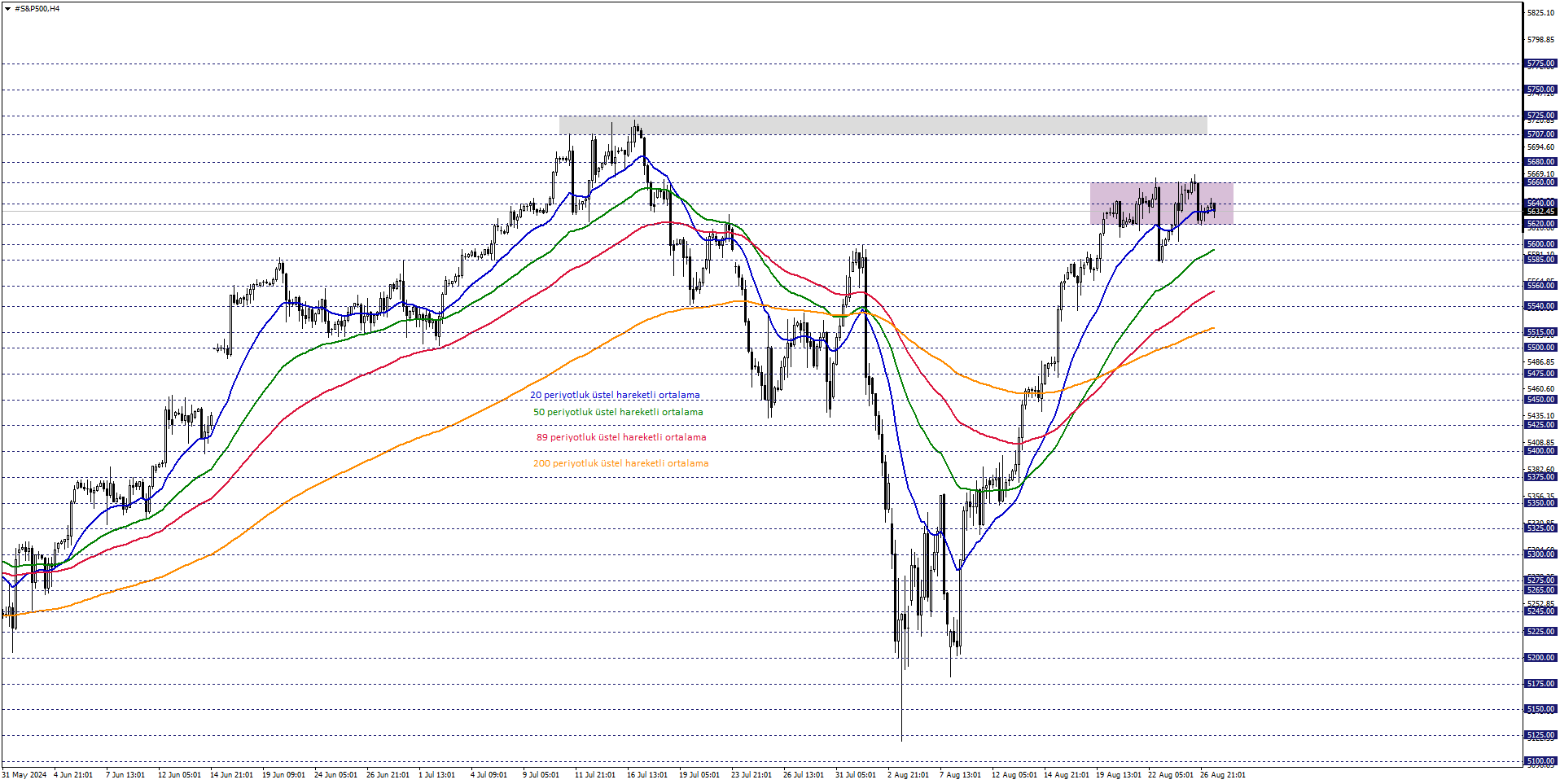Click the '26 Jun 21:01' time axis label
This screenshot has width=1560, height=784.
pos(388,775)
